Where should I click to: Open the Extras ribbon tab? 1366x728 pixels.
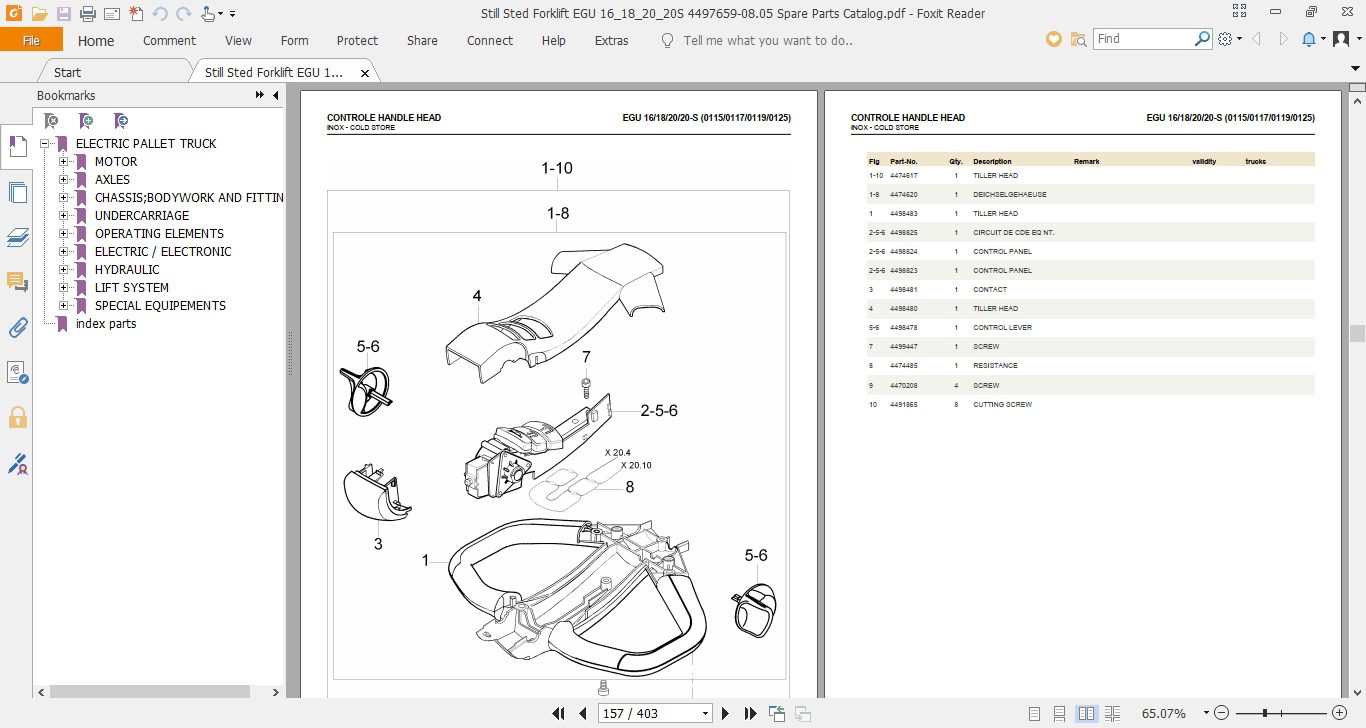(x=611, y=41)
